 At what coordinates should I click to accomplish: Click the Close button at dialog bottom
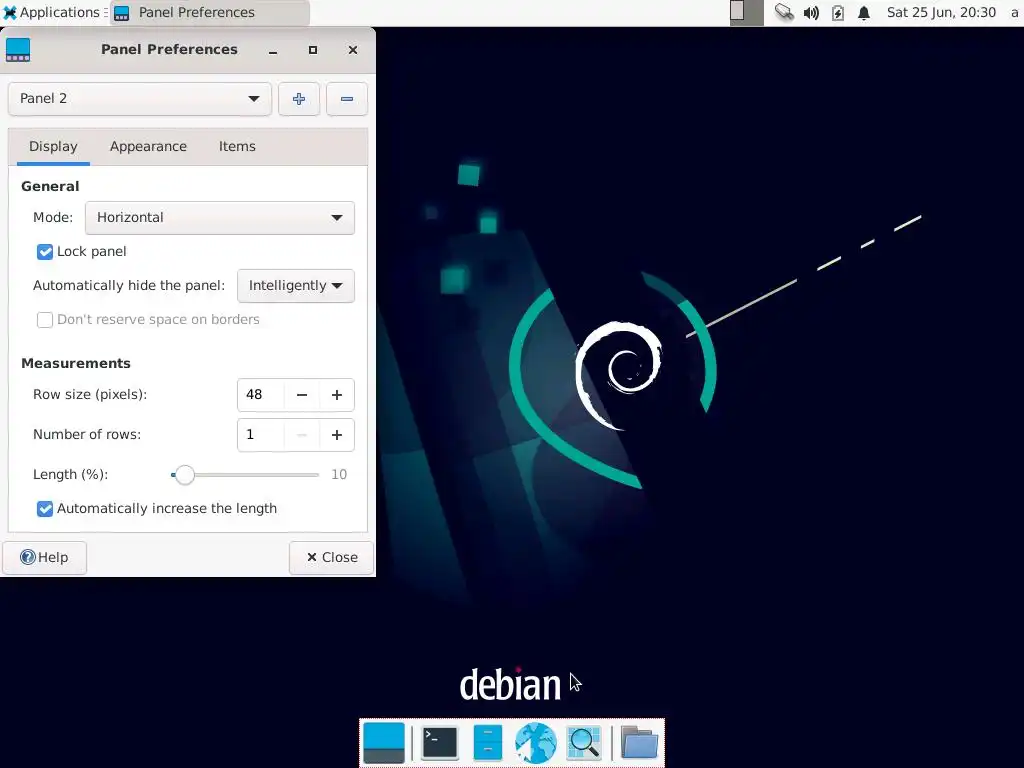pyautogui.click(x=332, y=557)
